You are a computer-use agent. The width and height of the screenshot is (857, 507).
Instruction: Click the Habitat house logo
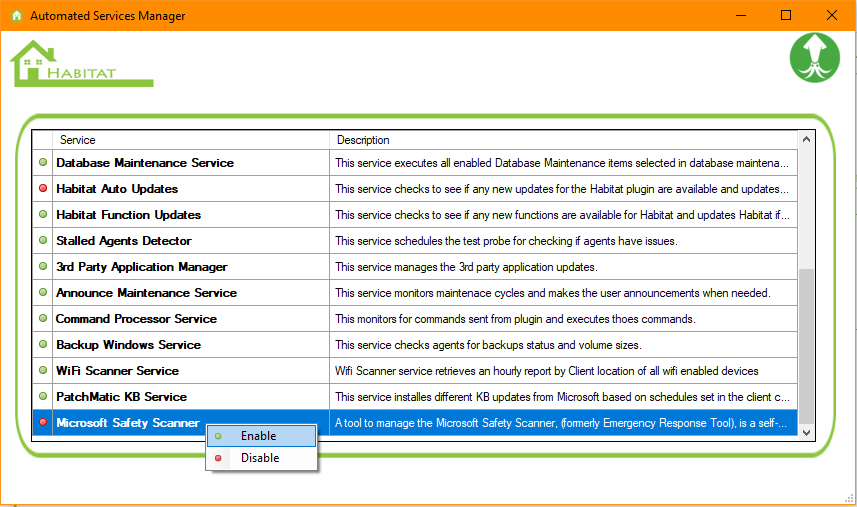pyautogui.click(x=81, y=64)
